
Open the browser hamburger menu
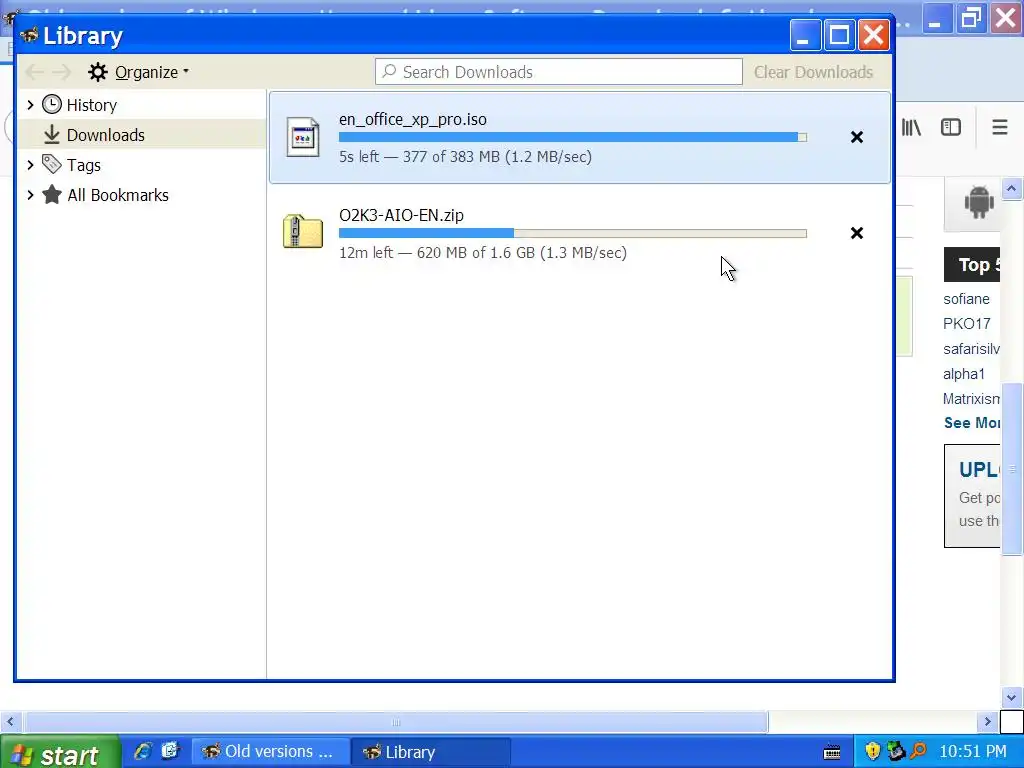[x=1000, y=127]
